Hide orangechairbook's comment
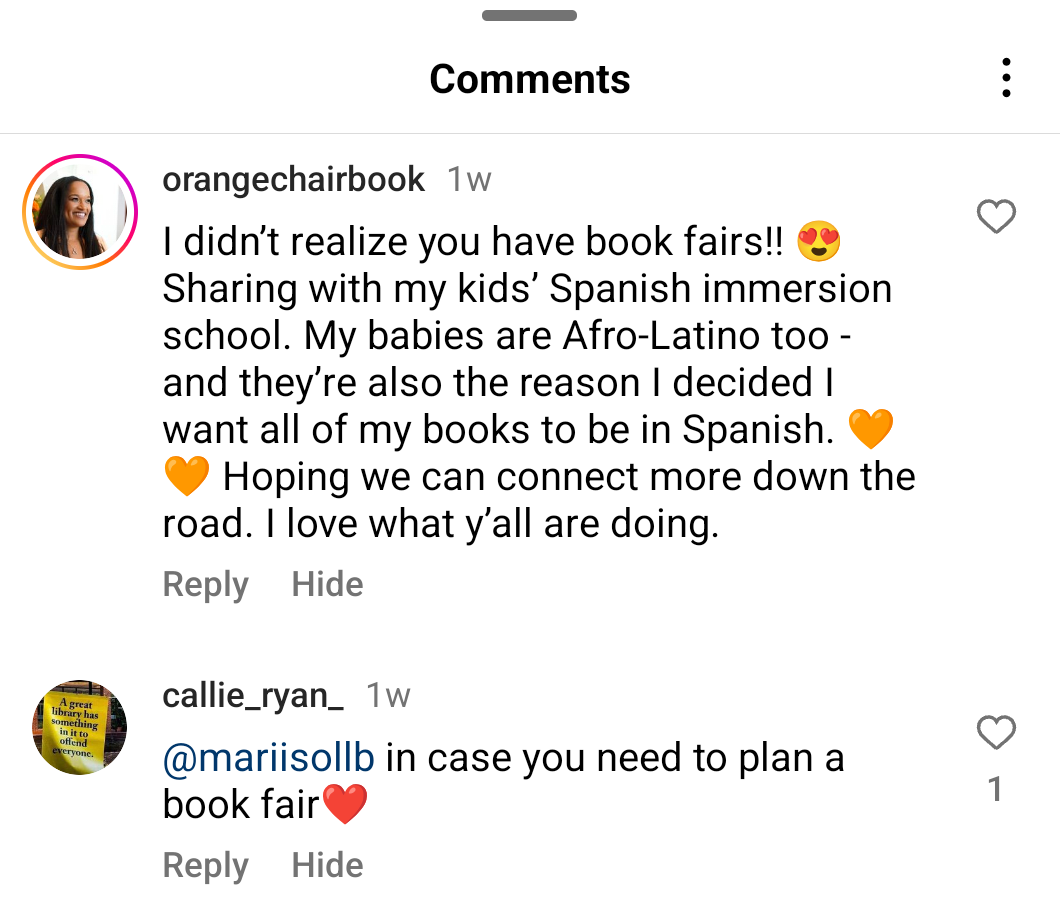The image size is (1060, 910). click(327, 584)
